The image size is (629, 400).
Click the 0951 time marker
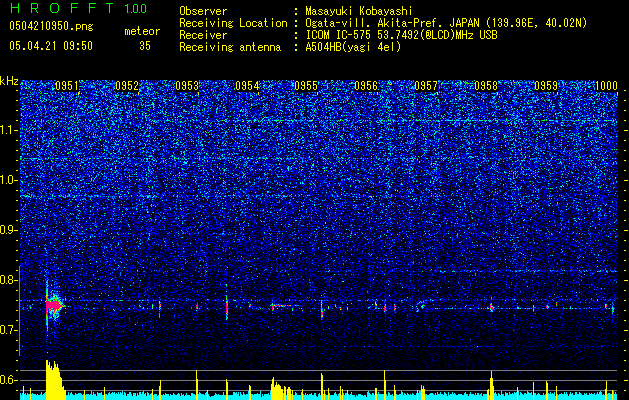coord(67,86)
